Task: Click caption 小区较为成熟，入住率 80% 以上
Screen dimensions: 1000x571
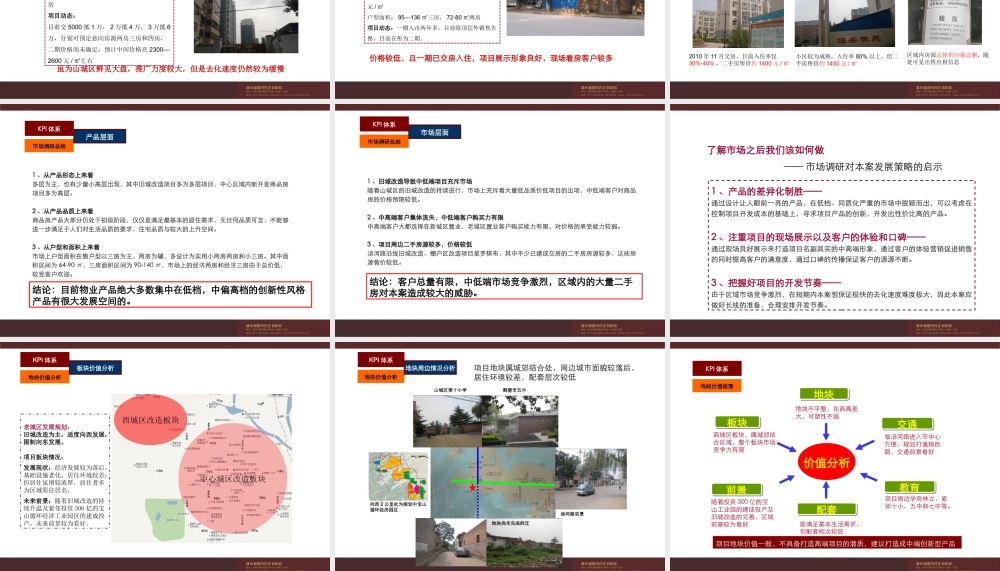Action: pyautogui.click(x=847, y=60)
